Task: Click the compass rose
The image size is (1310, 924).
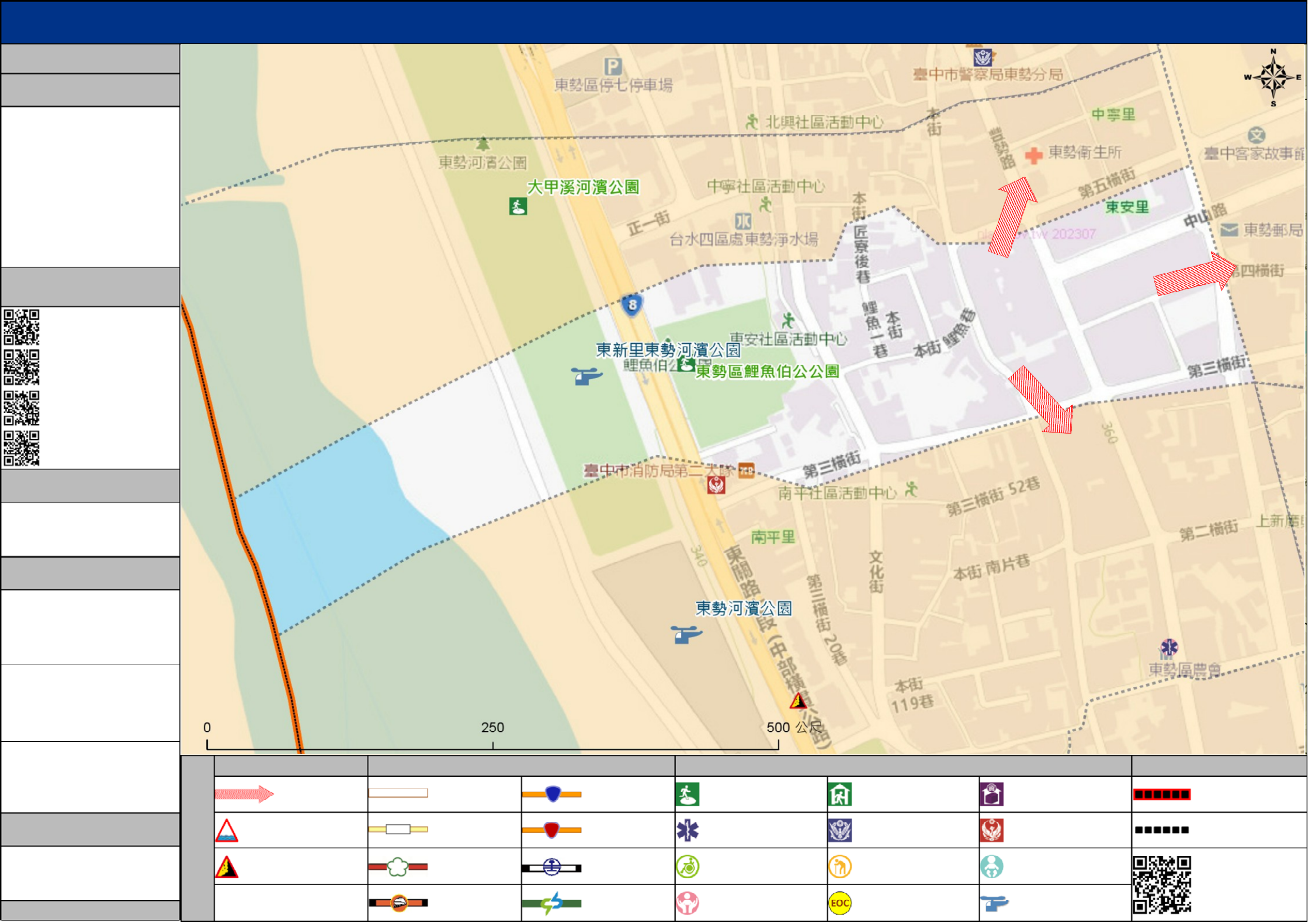Action: pyautogui.click(x=1274, y=78)
